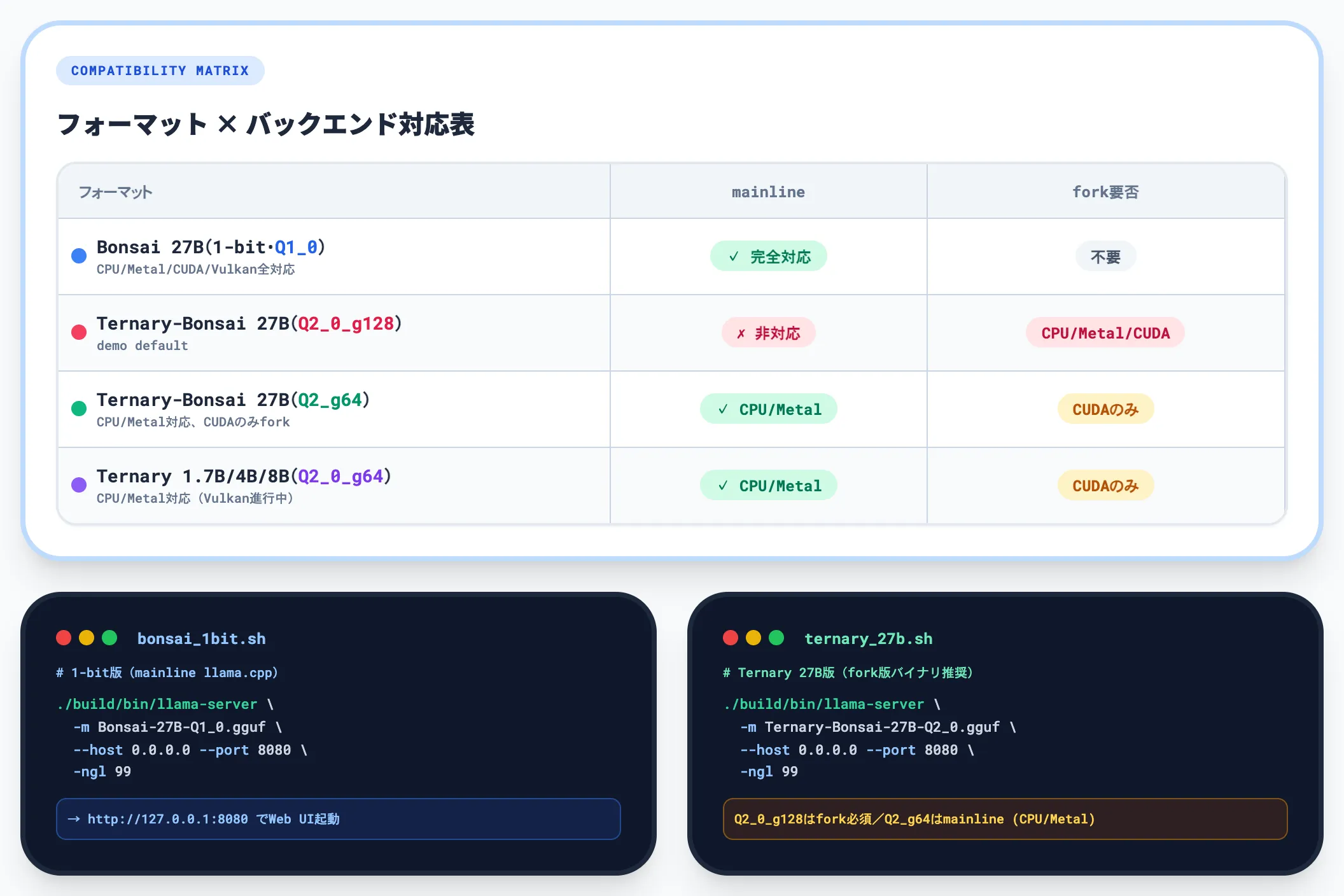Click yellow minimize dot in ternary_27b.sh terminal
Screen dimensions: 1344x896
(753, 638)
